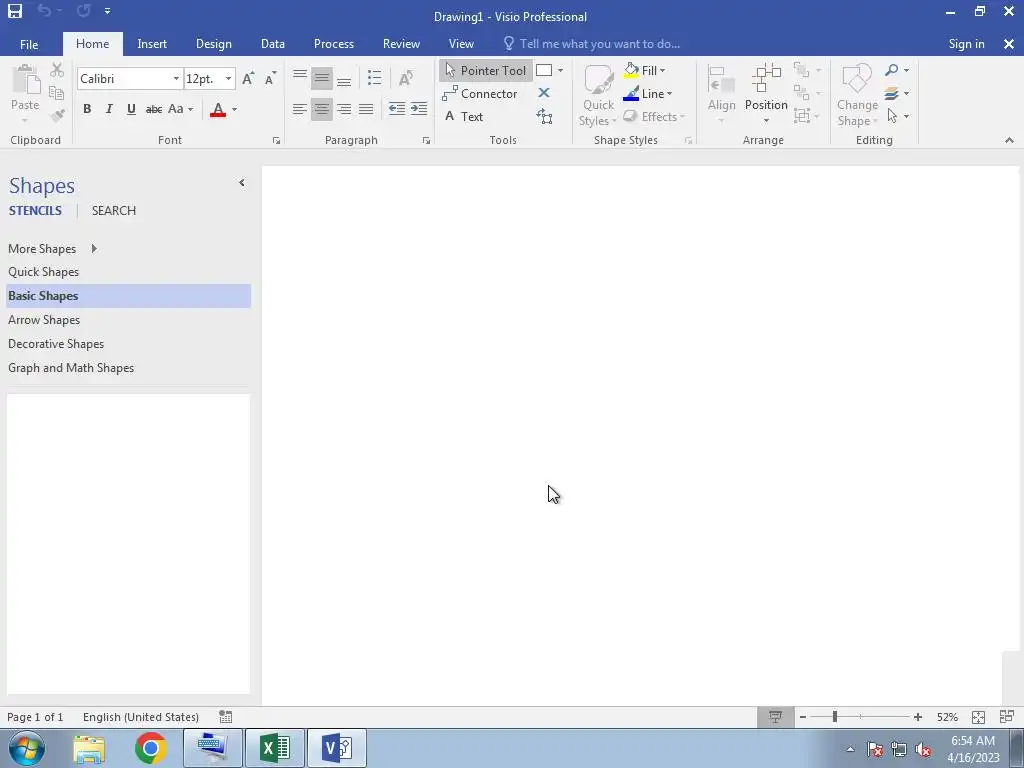
Task: Click the font color red A swatch
Action: pyautogui.click(x=218, y=109)
